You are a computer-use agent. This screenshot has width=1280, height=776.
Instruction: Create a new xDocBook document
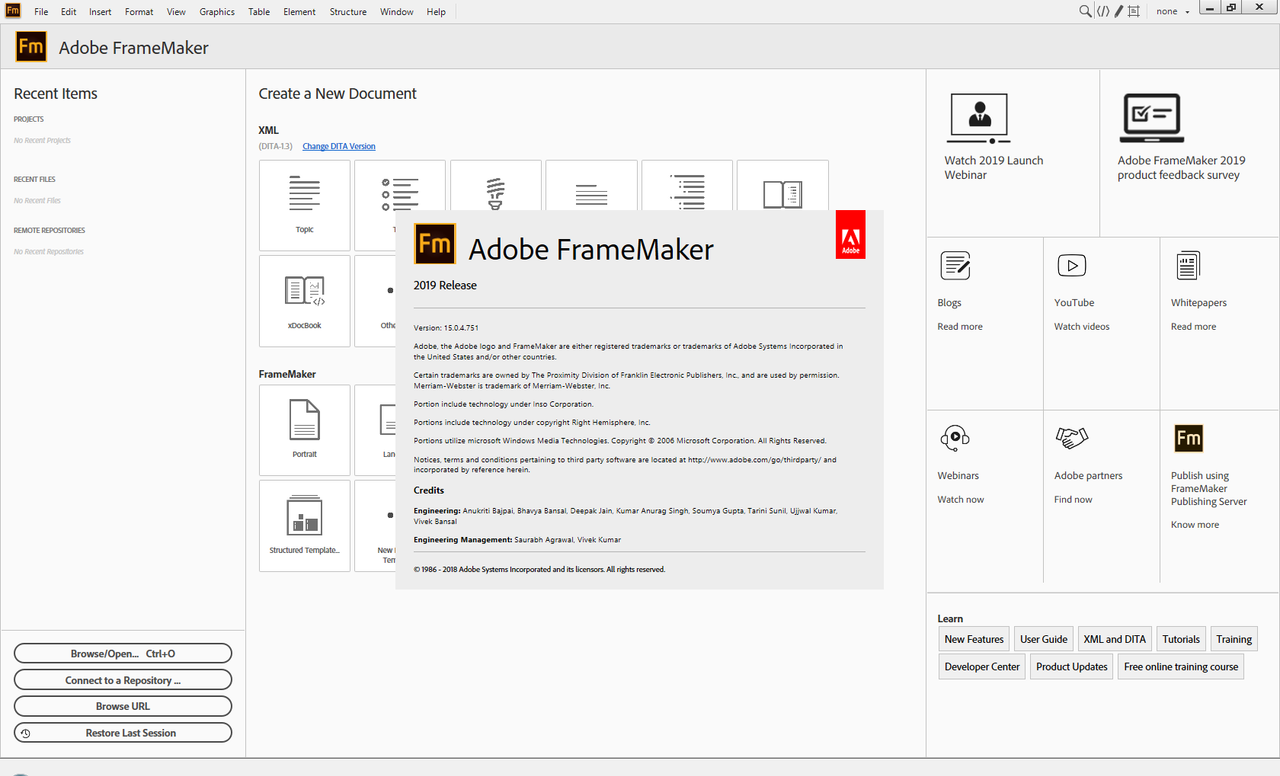coord(304,300)
